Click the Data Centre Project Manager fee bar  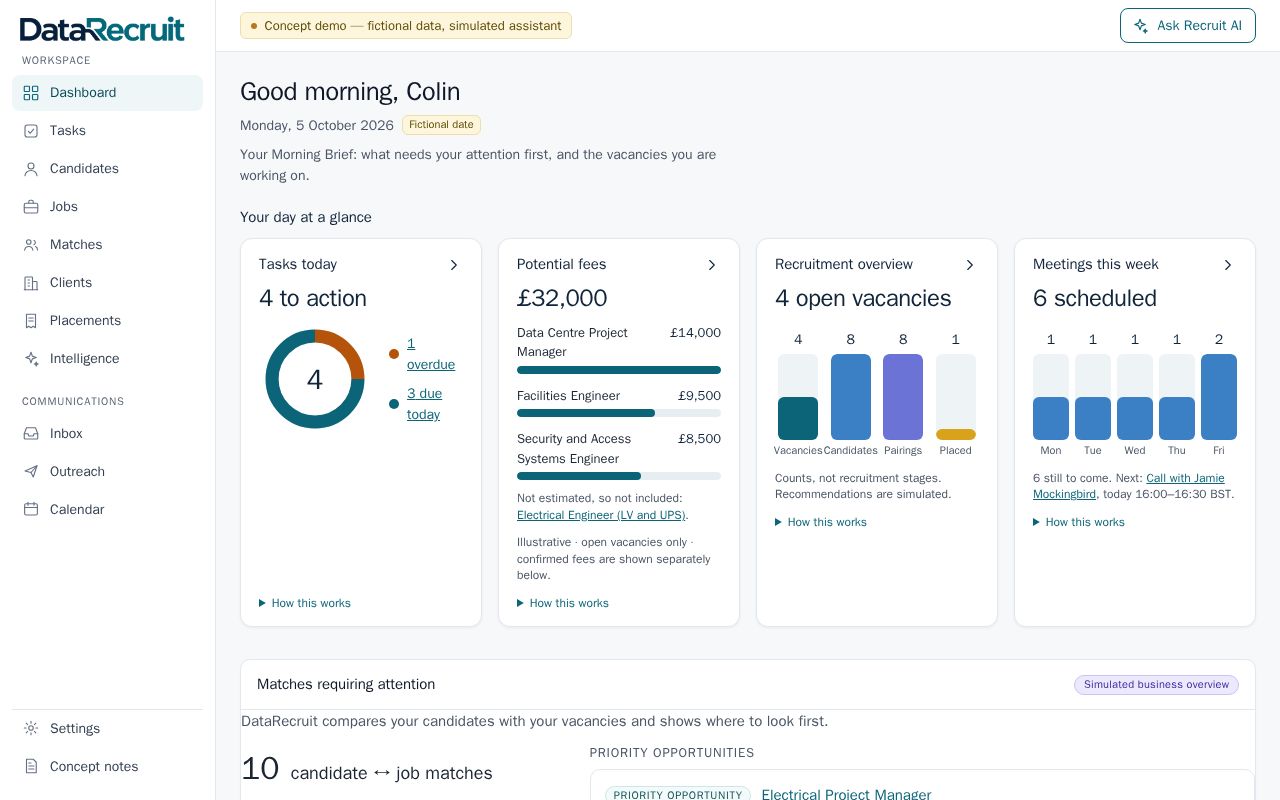coord(619,370)
